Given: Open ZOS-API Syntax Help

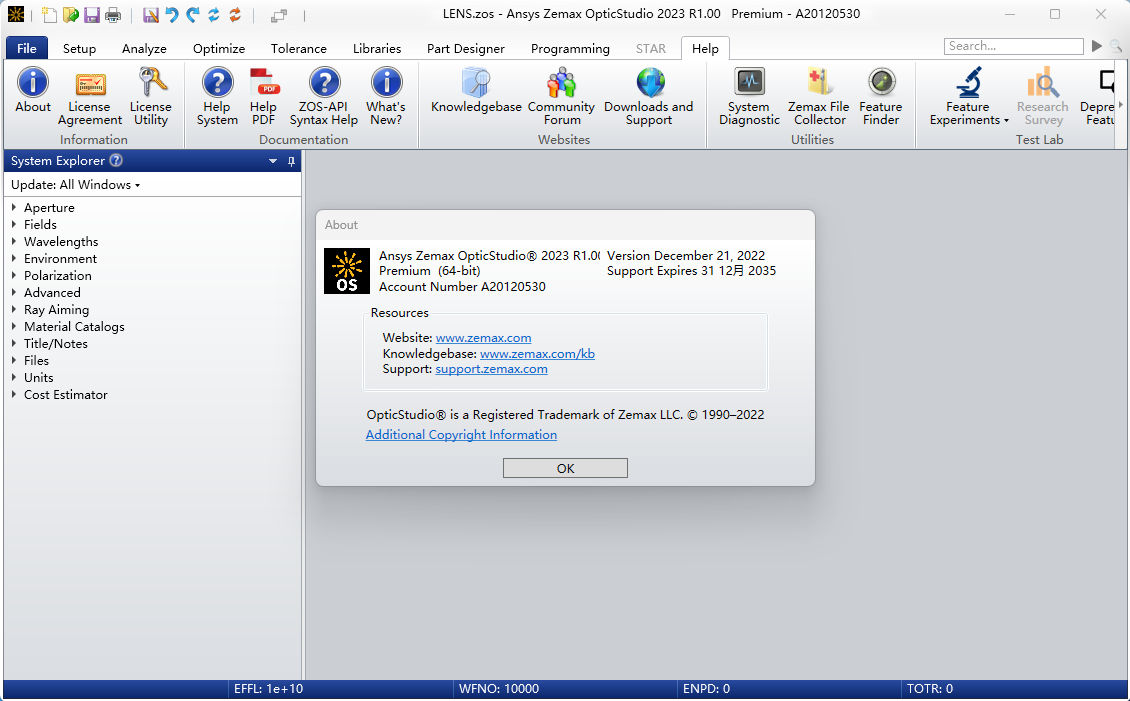Looking at the screenshot, I should (x=324, y=97).
